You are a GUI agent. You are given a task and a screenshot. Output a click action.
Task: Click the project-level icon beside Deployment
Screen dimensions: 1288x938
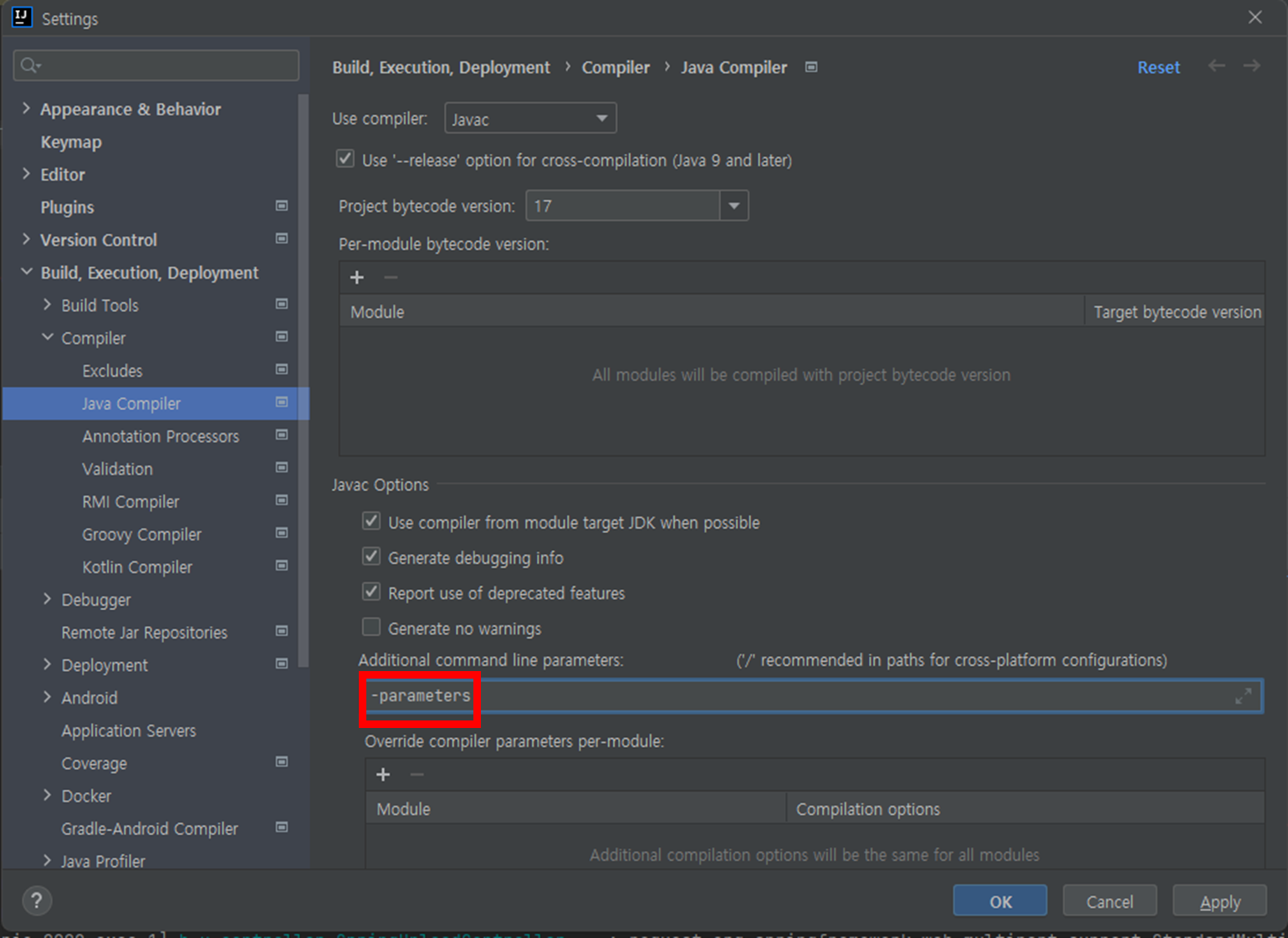pyautogui.click(x=282, y=664)
